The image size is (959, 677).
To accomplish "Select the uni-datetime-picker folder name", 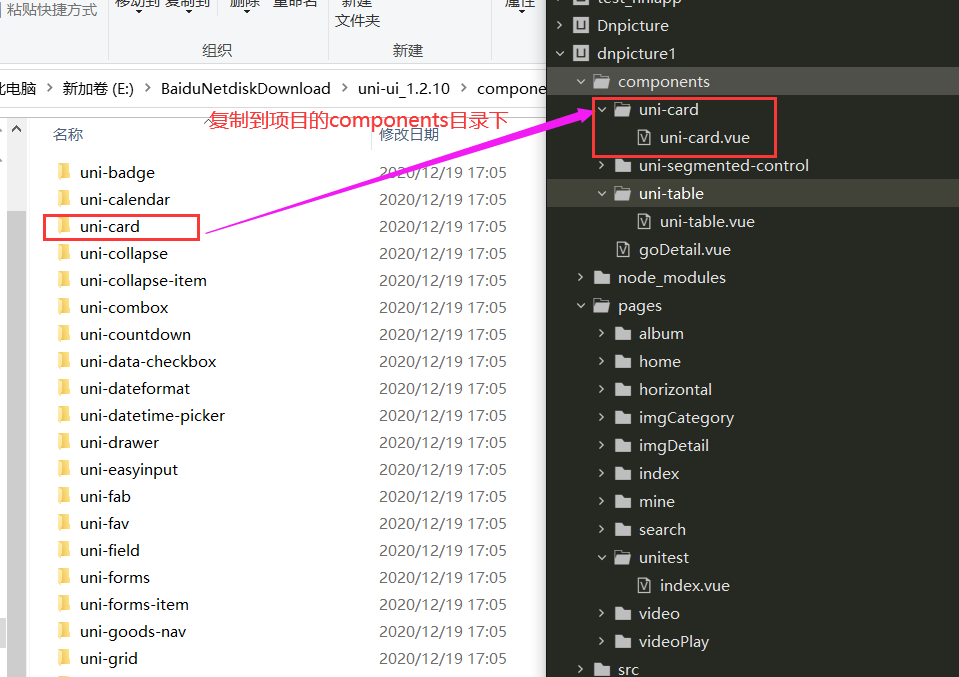I will [x=152, y=415].
